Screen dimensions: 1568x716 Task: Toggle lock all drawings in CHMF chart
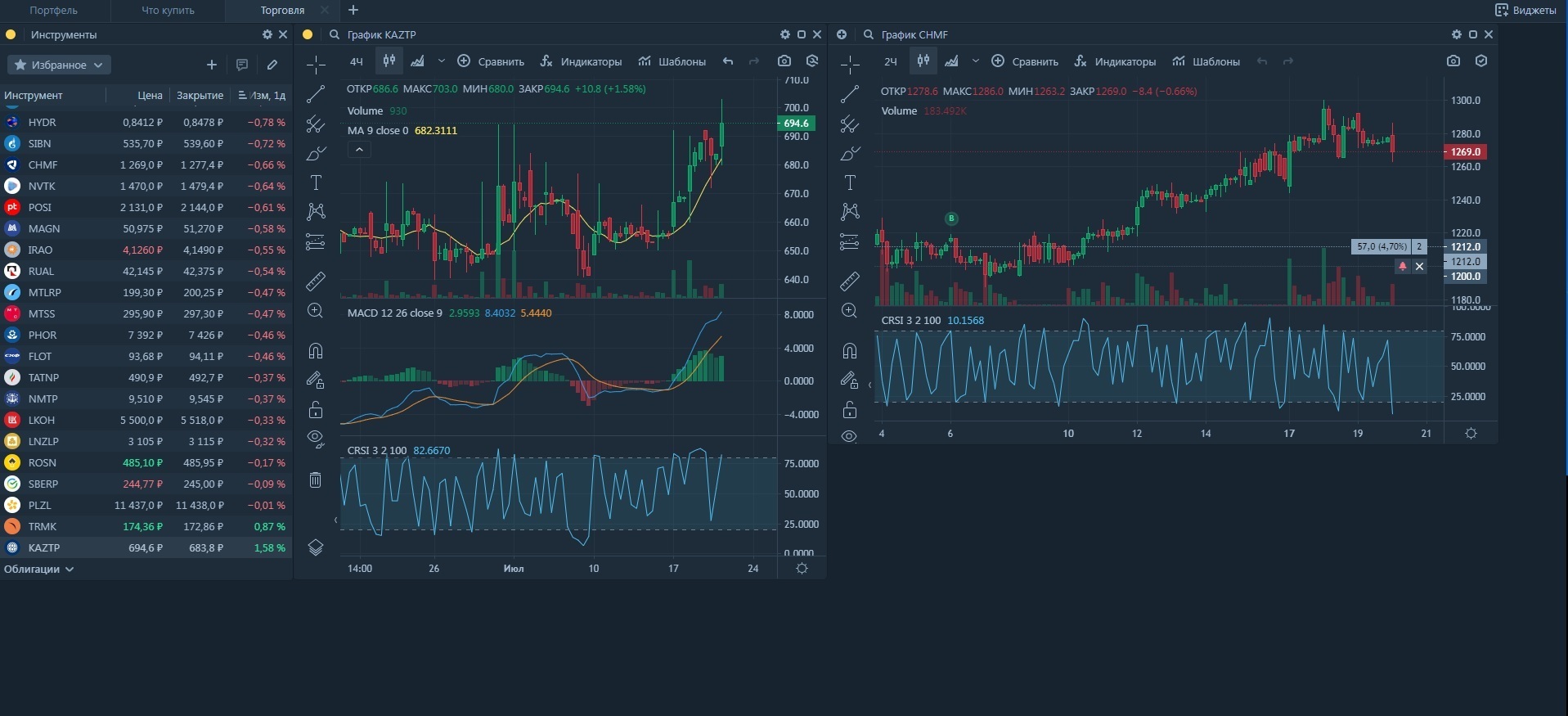click(x=850, y=409)
